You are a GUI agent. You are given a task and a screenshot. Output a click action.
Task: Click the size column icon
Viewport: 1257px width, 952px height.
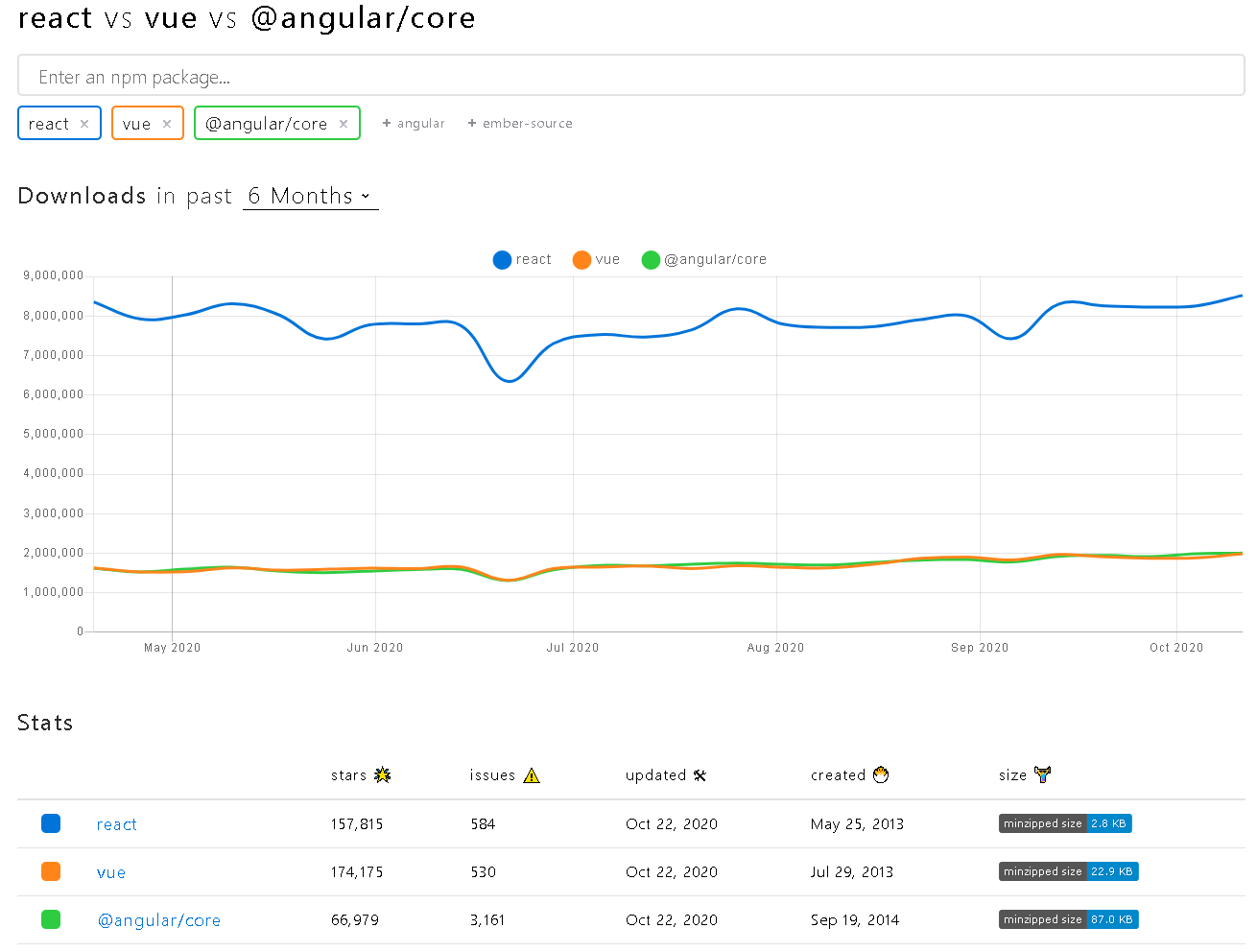point(1042,774)
